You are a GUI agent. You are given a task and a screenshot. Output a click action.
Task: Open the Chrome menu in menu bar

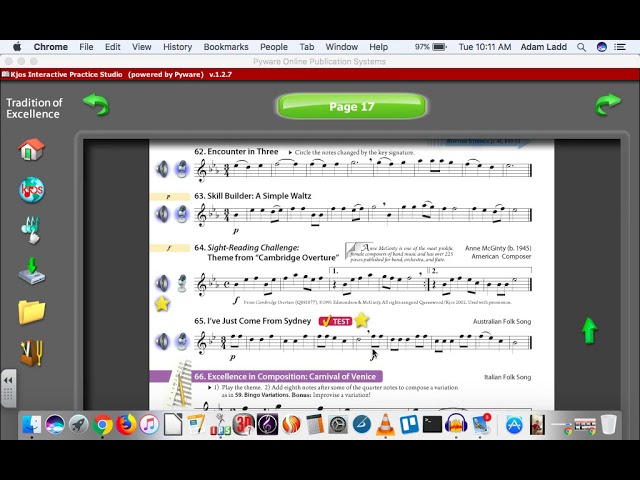point(51,47)
